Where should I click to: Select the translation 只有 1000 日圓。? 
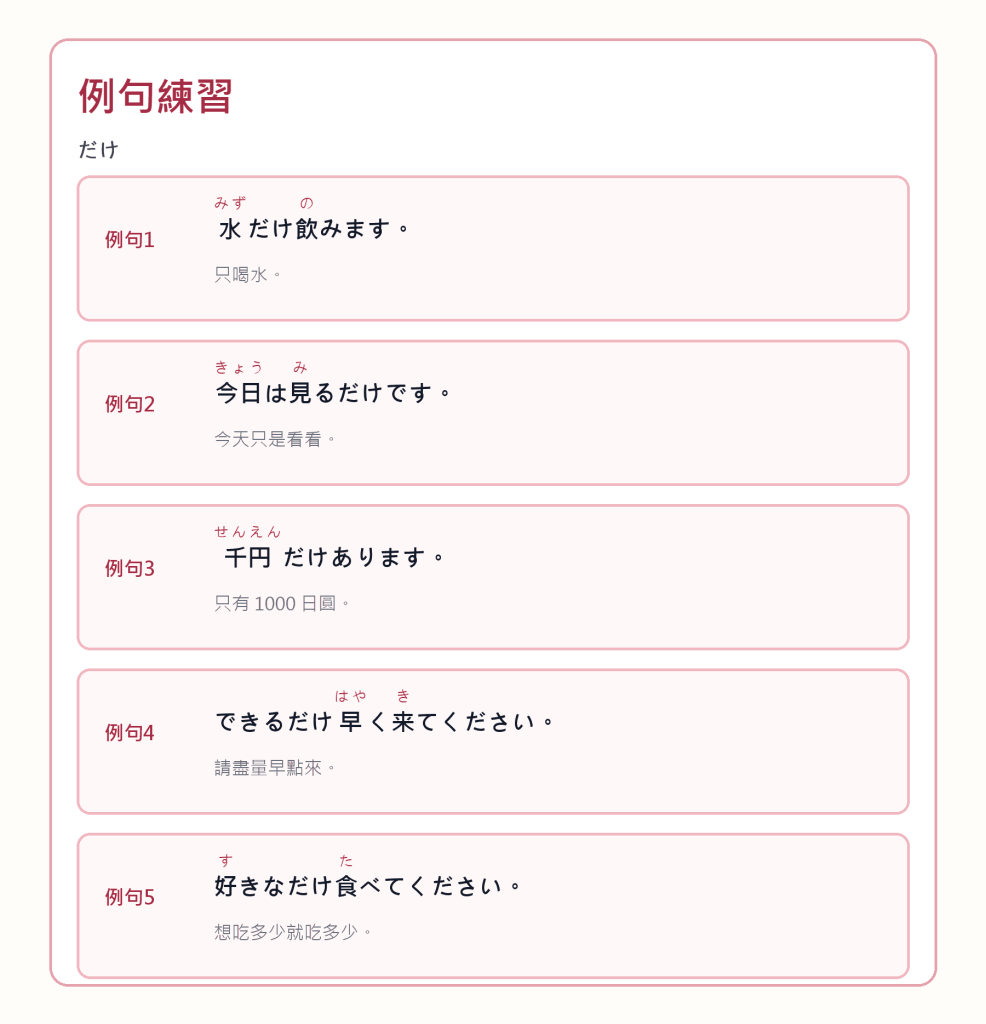pos(282,603)
